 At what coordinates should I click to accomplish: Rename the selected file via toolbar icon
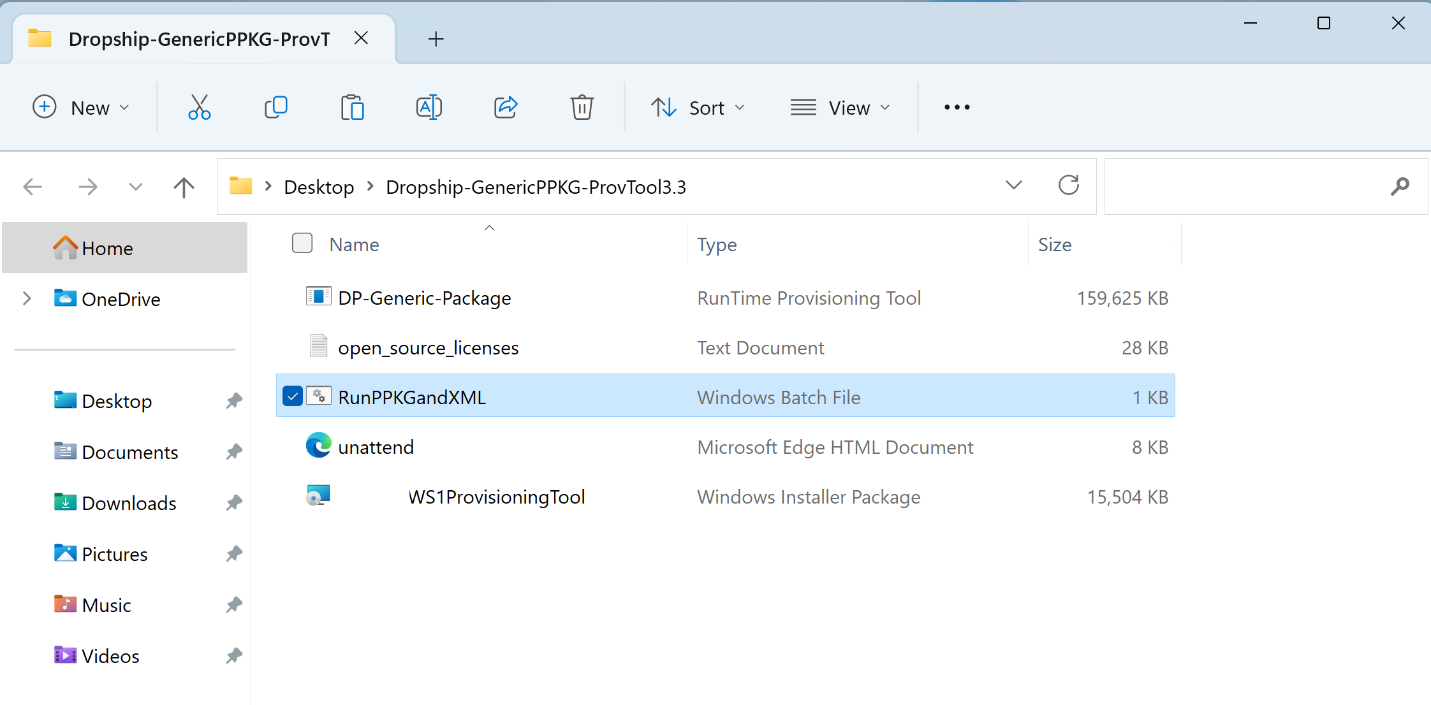coord(429,107)
